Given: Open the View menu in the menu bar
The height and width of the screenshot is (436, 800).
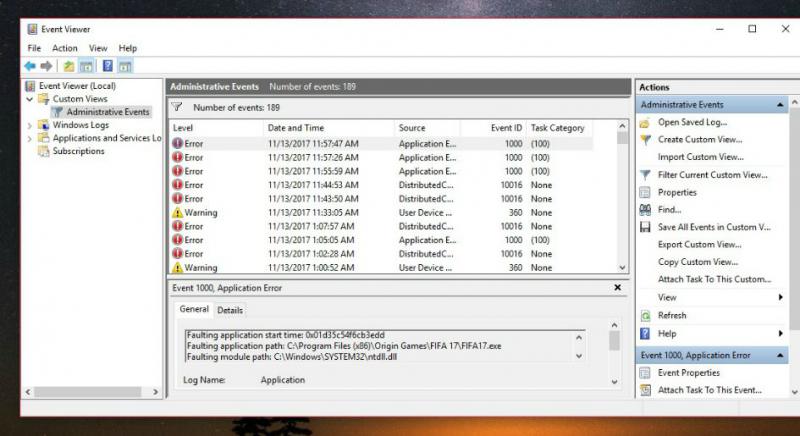Looking at the screenshot, I should [98, 48].
